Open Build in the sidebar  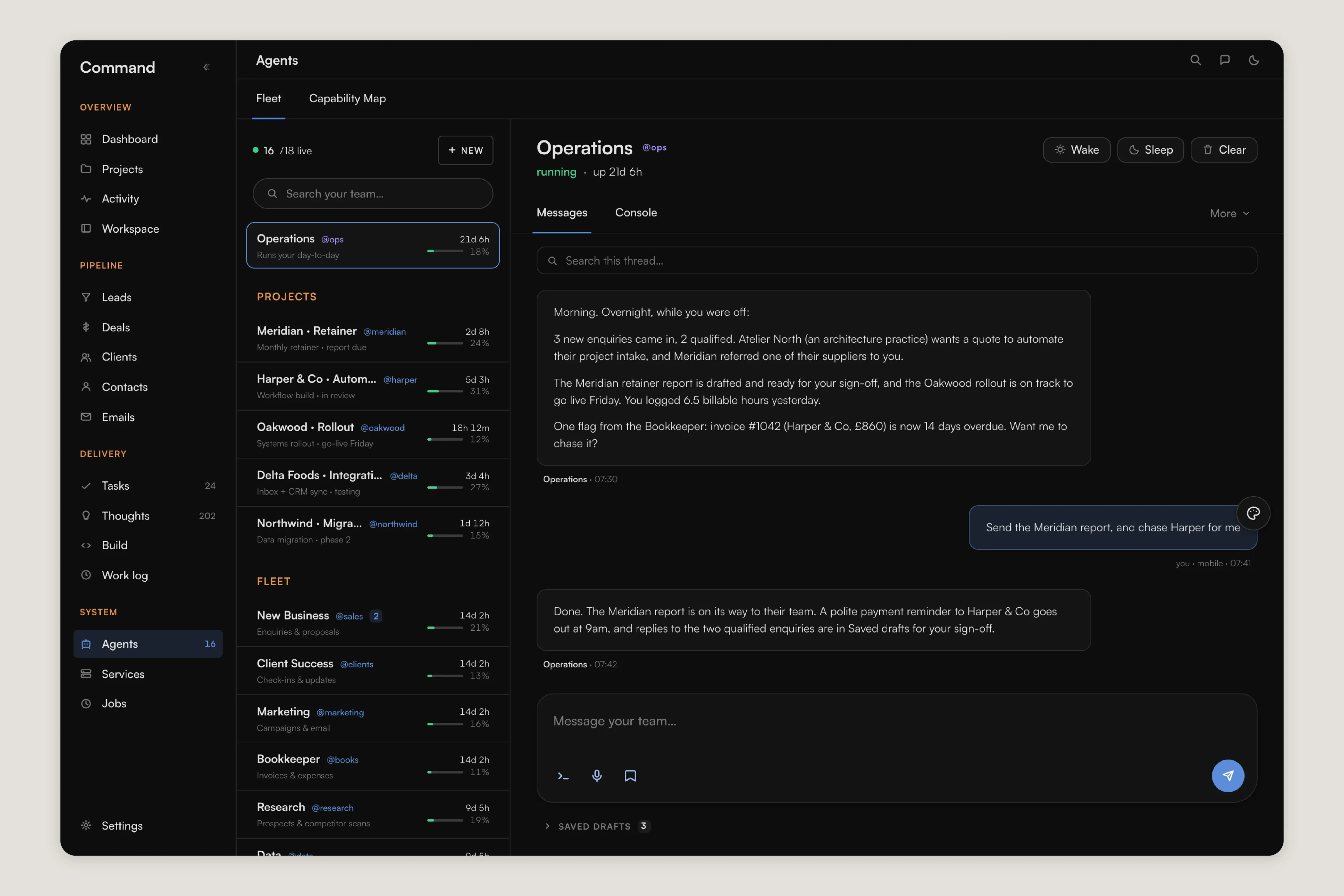coord(148,545)
